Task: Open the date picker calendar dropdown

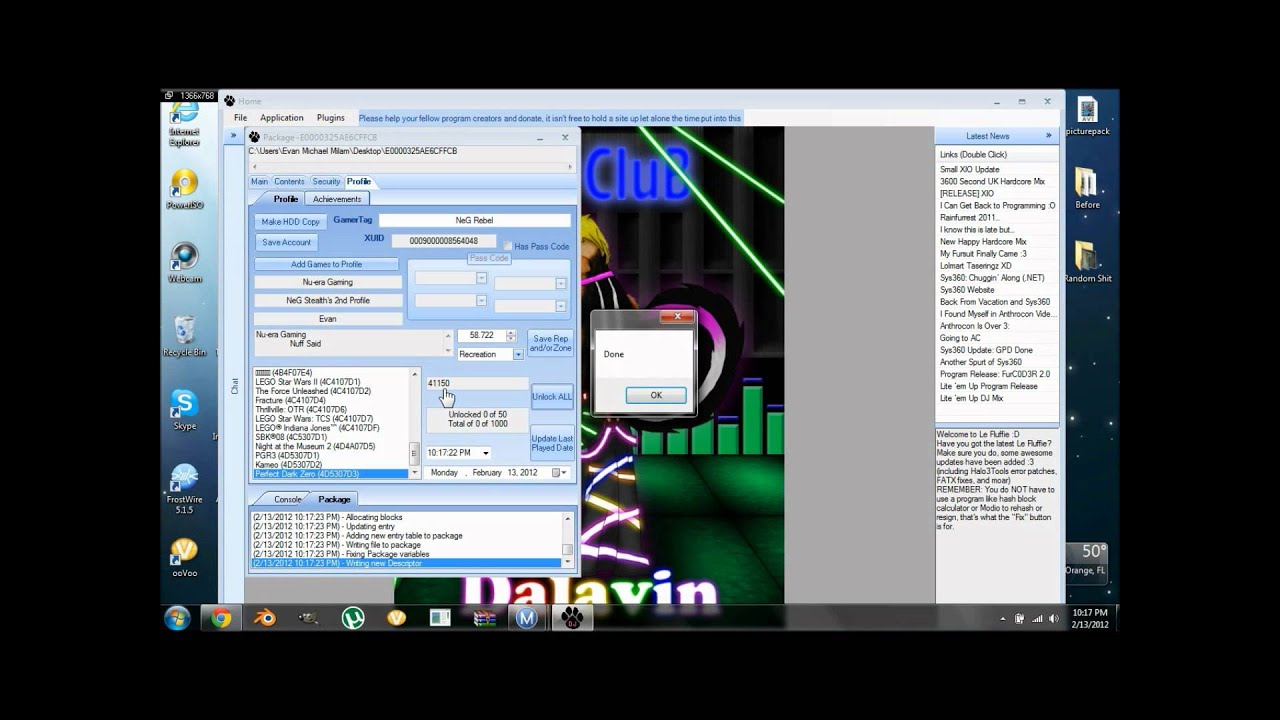Action: click(565, 472)
